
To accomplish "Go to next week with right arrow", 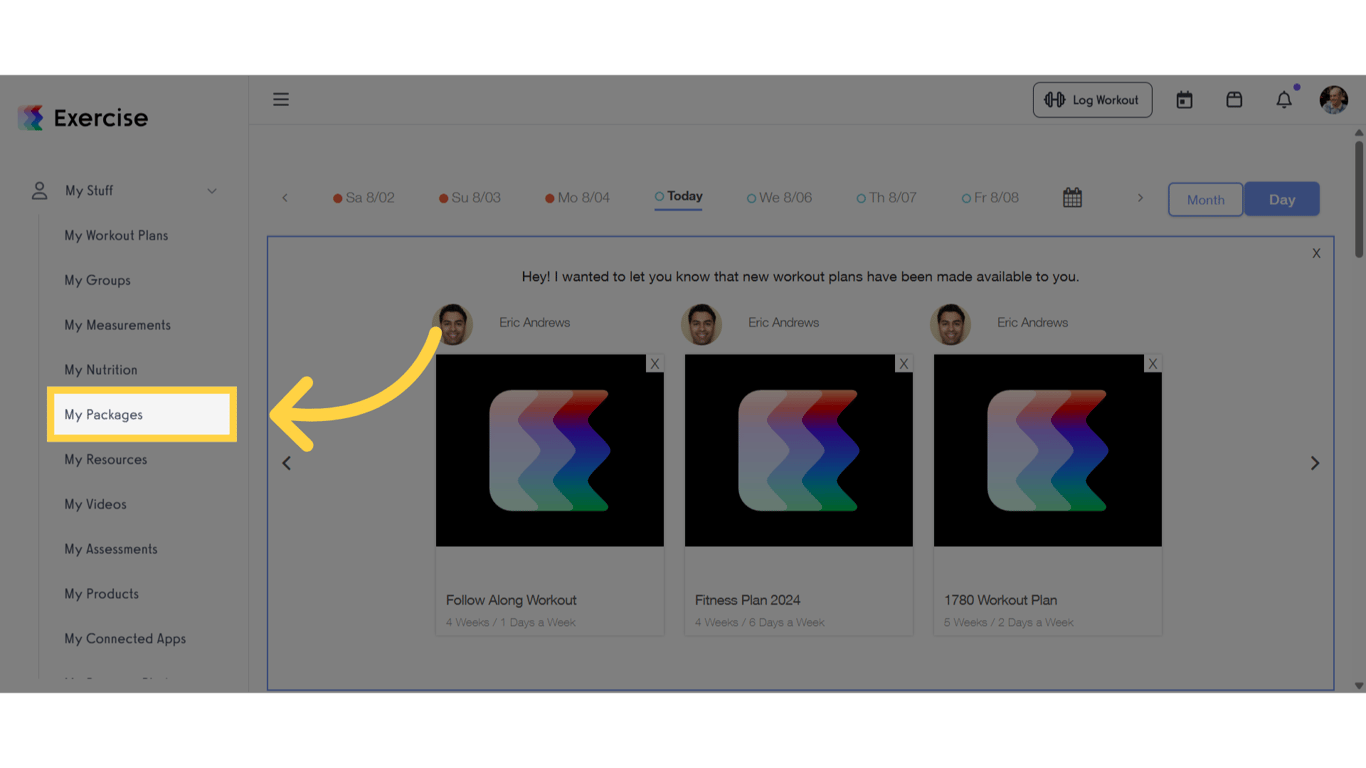I will [x=1140, y=198].
